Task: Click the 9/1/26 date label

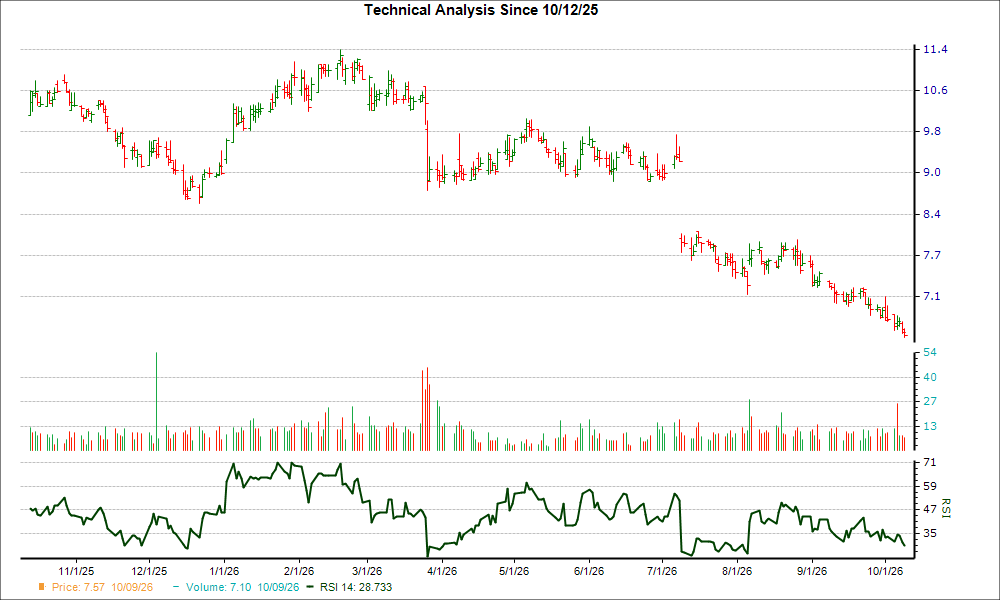Action: tap(811, 571)
